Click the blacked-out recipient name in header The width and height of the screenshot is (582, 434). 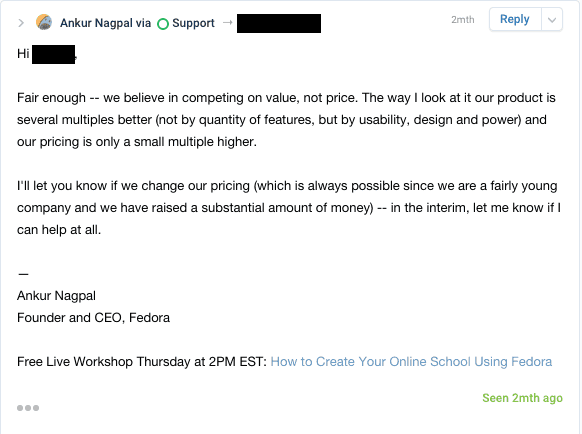(x=279, y=23)
